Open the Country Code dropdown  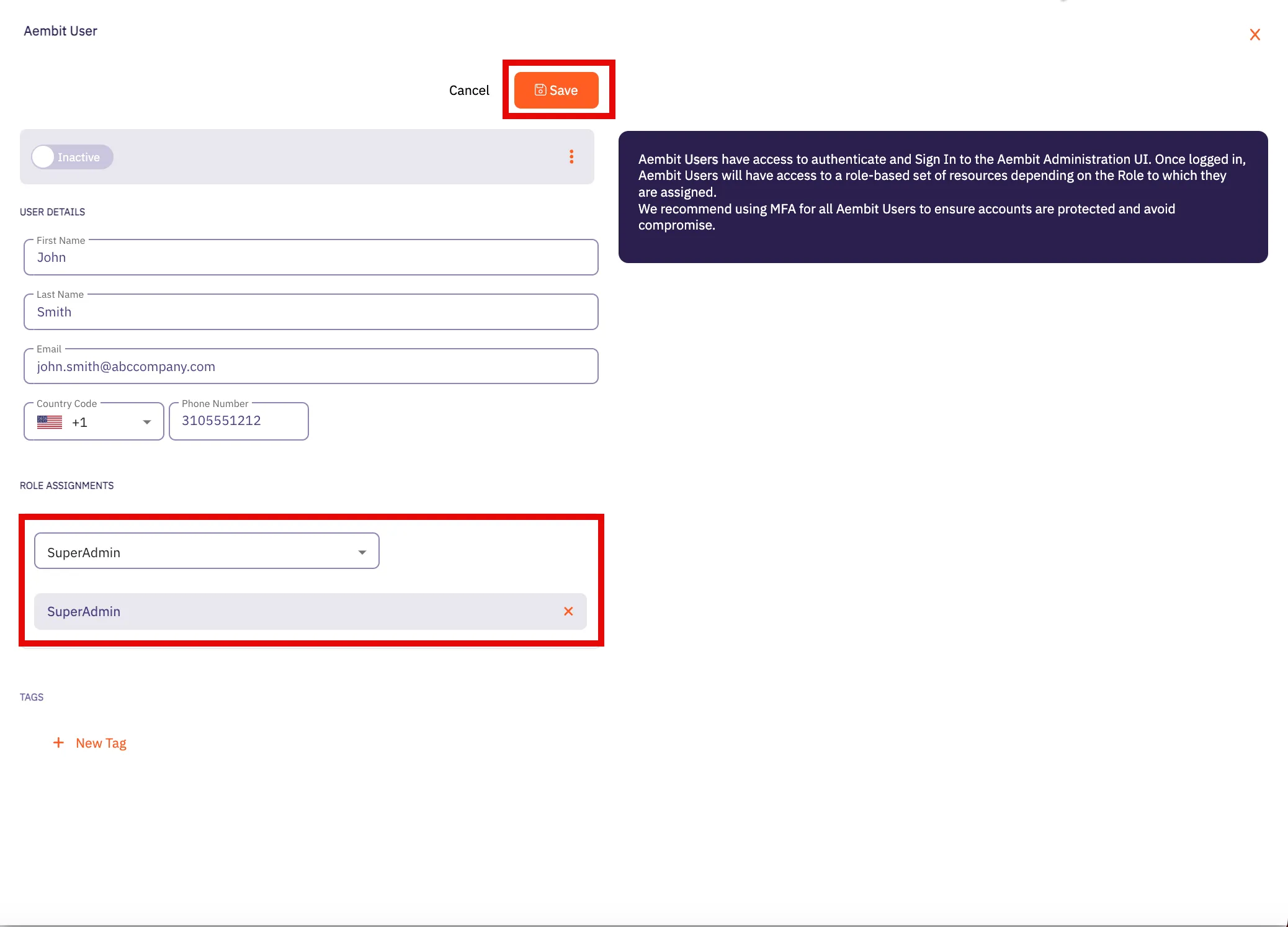93,422
